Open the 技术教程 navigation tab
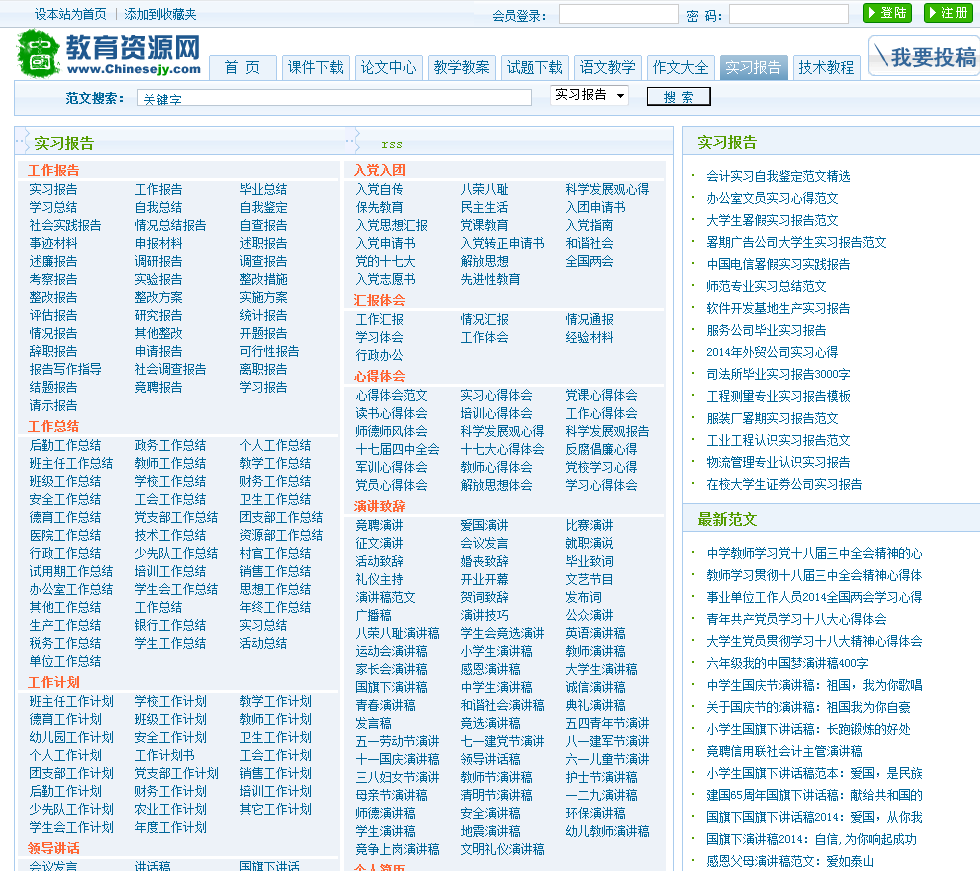Image resolution: width=980 pixels, height=871 pixels. [x=826, y=67]
